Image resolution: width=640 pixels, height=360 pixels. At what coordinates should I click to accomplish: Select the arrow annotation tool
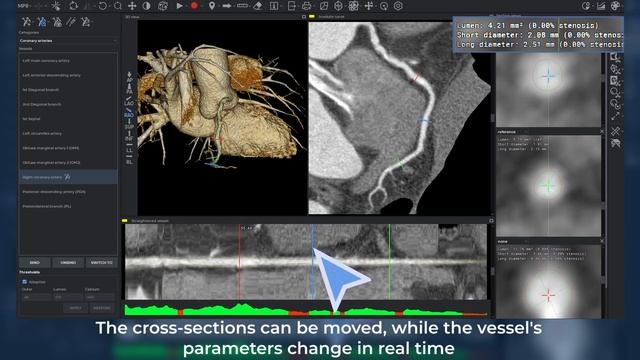(227, 6)
